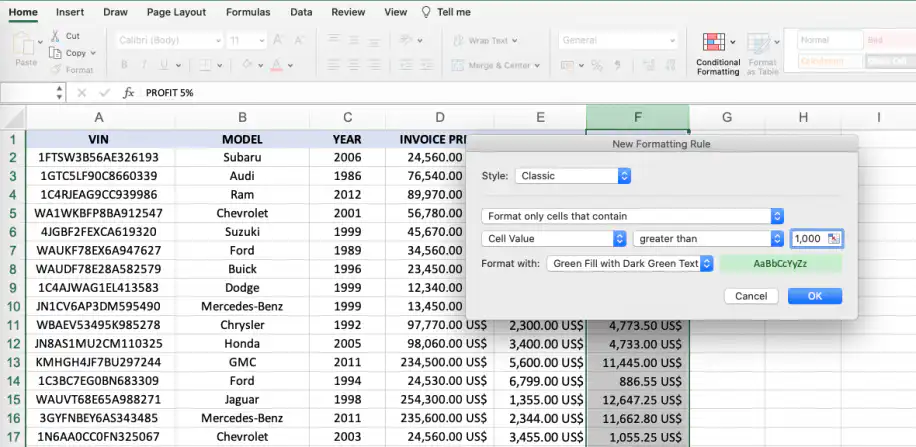
Task: Click the Name Box stepper arrows
Action: coord(60,93)
